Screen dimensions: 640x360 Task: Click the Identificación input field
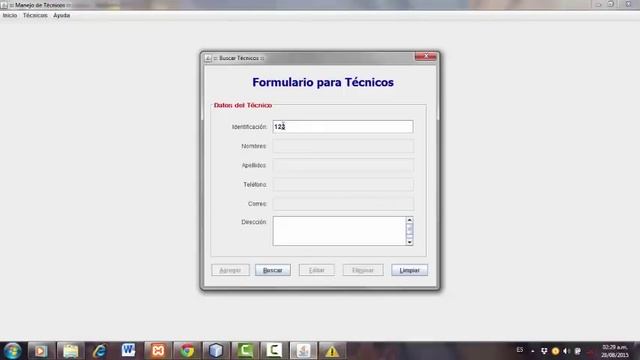pos(343,127)
